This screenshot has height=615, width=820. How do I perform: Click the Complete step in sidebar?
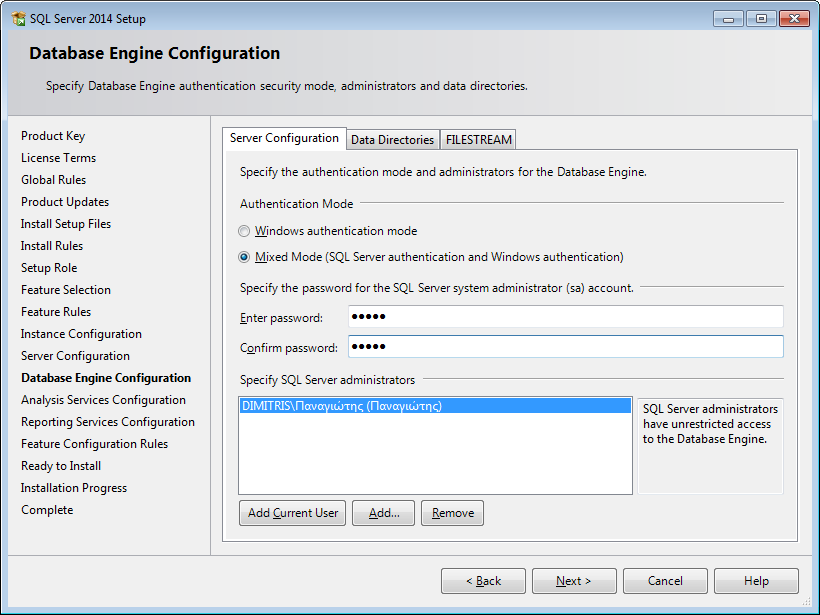47,510
